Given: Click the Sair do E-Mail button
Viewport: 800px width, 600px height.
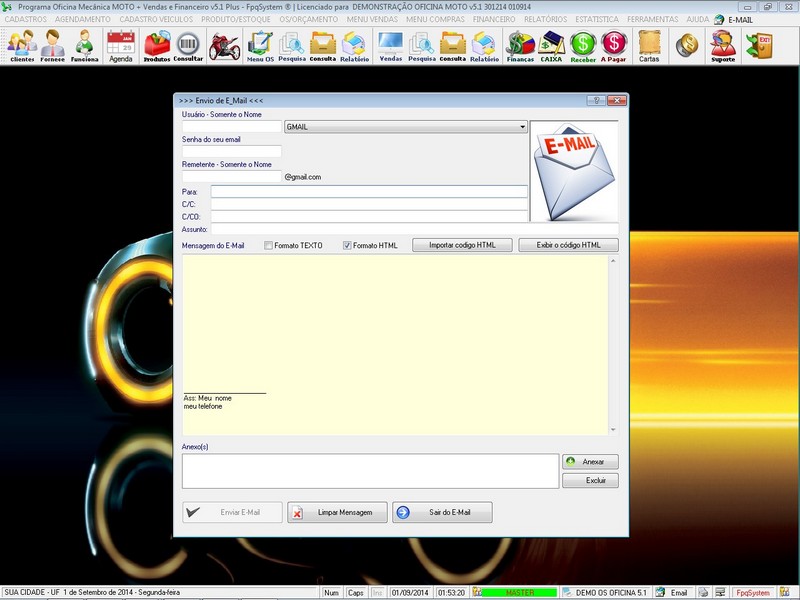Looking at the screenshot, I should pos(442,512).
